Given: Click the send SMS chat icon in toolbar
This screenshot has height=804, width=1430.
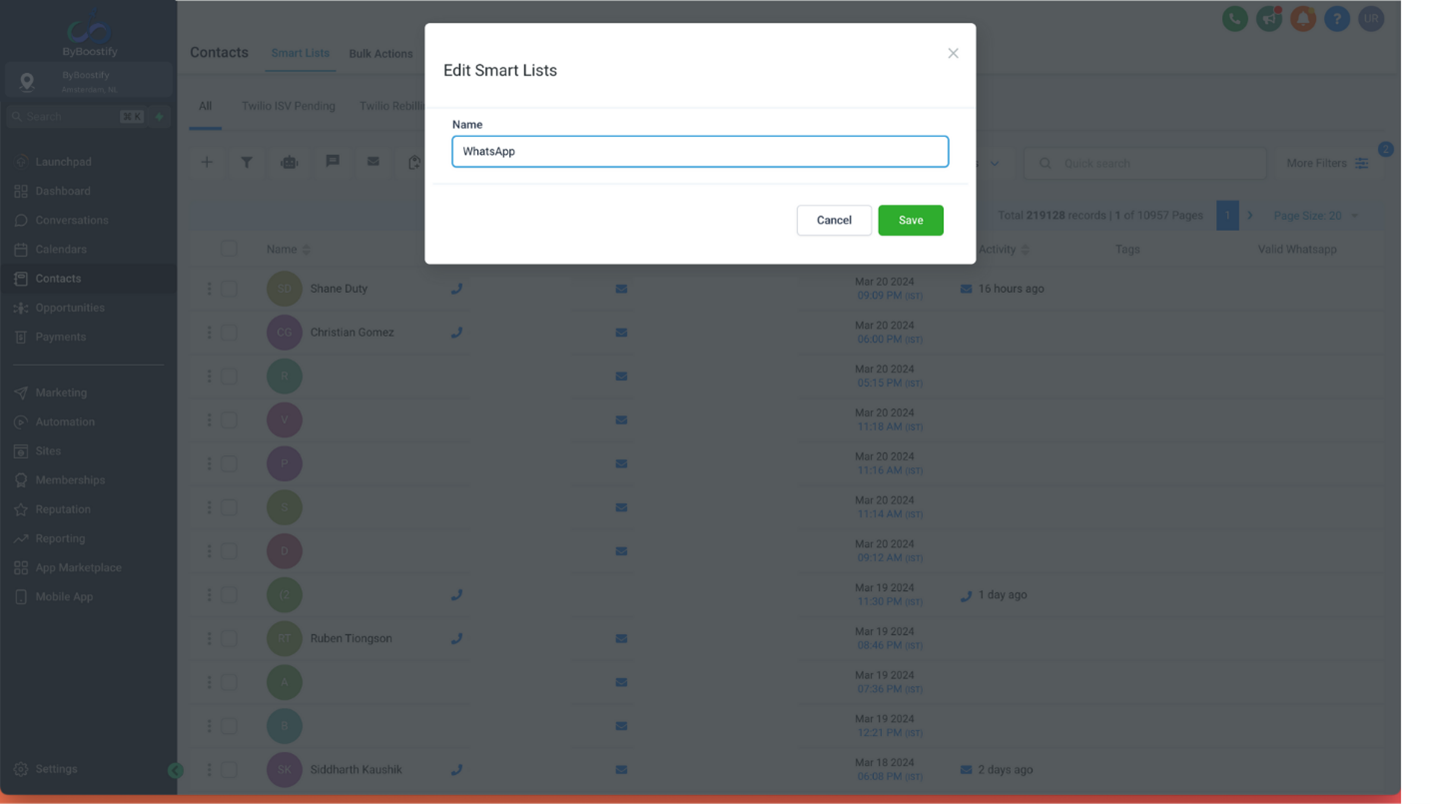Looking at the screenshot, I should (332, 161).
